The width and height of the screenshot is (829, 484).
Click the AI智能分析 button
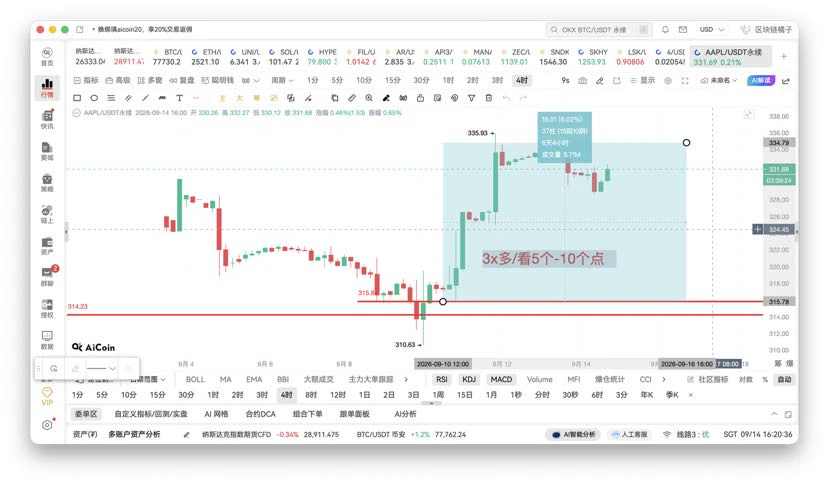pos(573,435)
